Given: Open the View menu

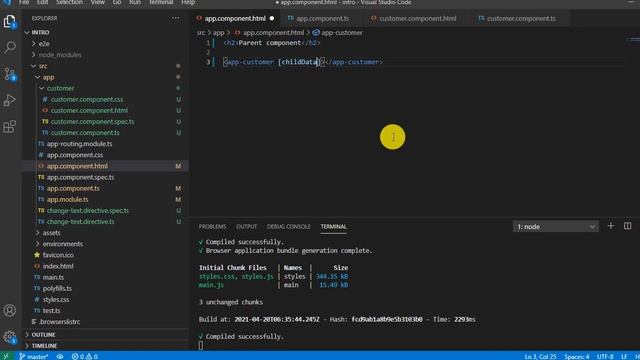Looking at the screenshot, I should tap(98, 2).
